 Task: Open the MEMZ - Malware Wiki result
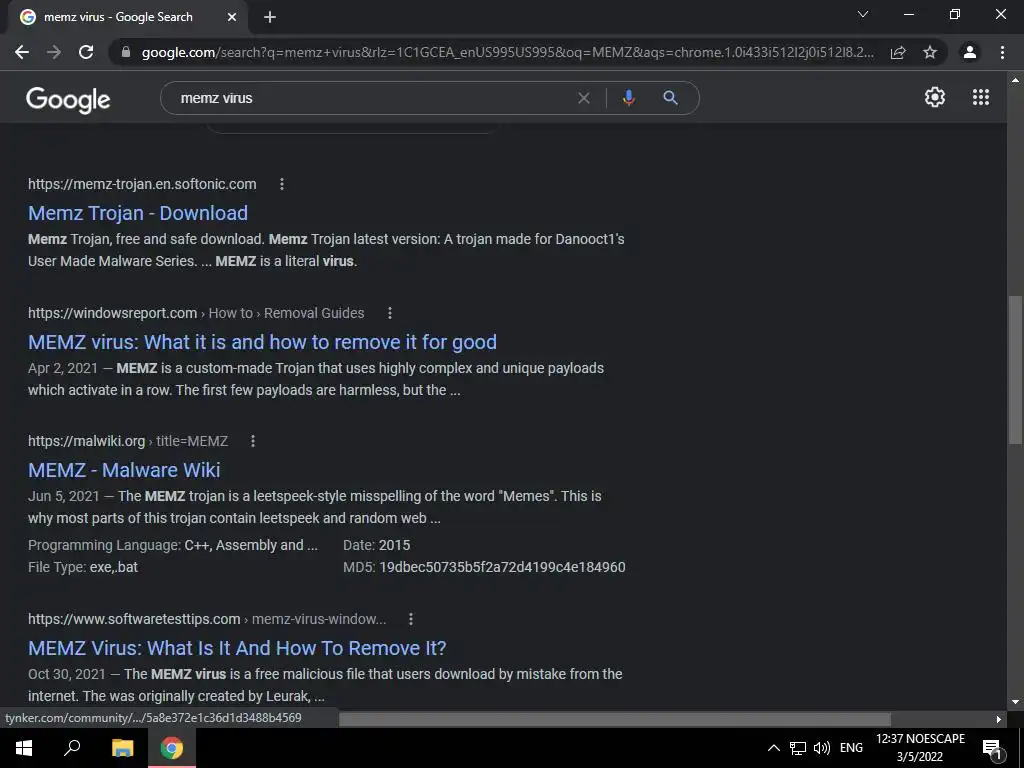coord(124,470)
